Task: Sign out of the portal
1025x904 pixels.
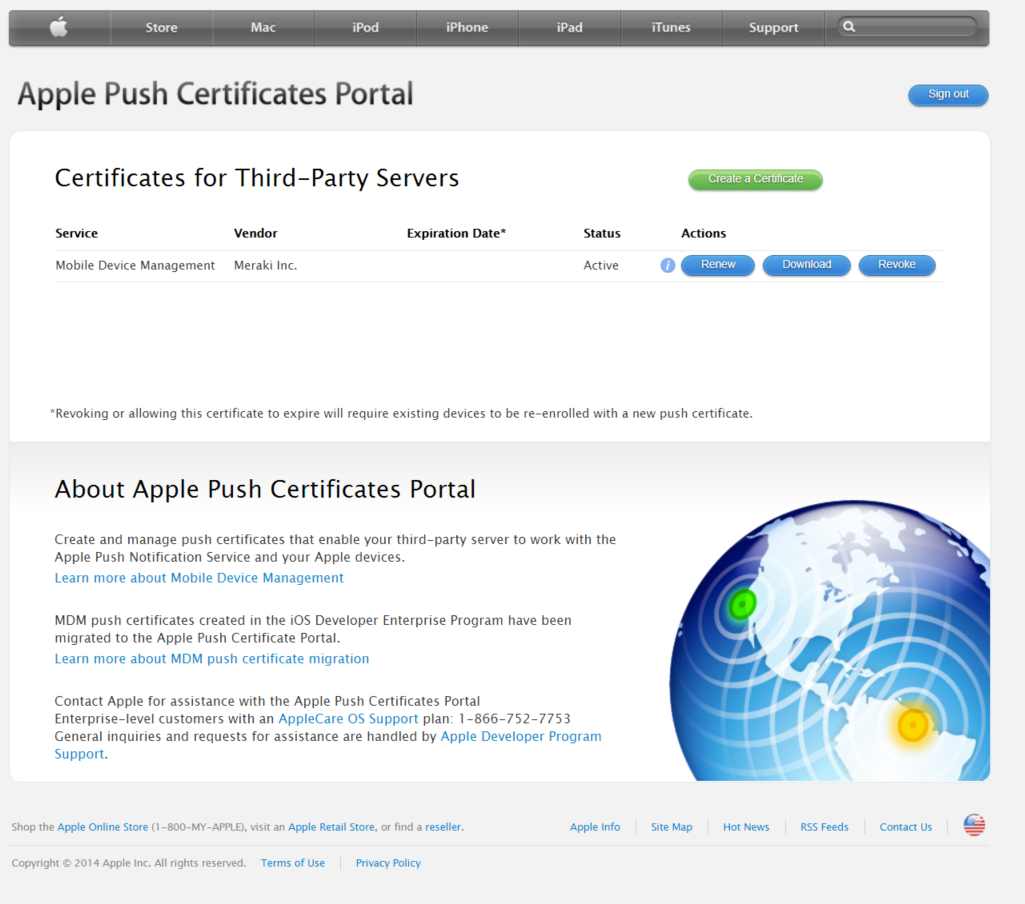Action: click(947, 94)
